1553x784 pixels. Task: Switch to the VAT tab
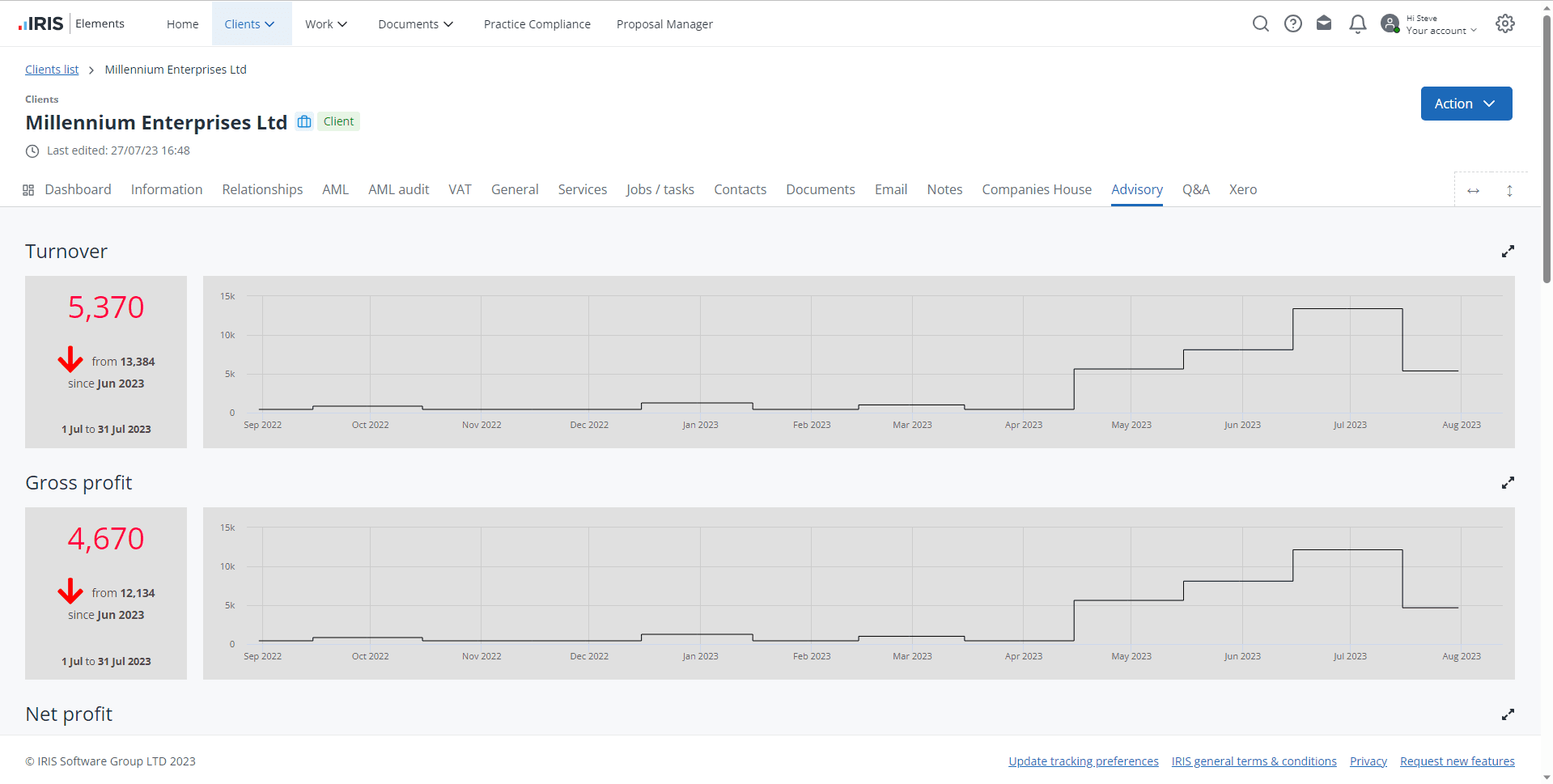[x=460, y=189]
